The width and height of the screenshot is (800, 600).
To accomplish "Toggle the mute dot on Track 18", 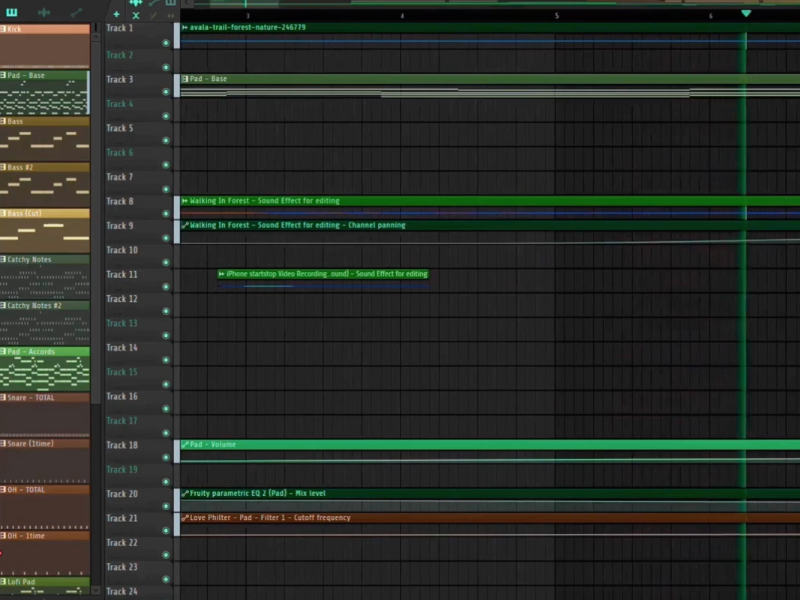I will click(166, 458).
